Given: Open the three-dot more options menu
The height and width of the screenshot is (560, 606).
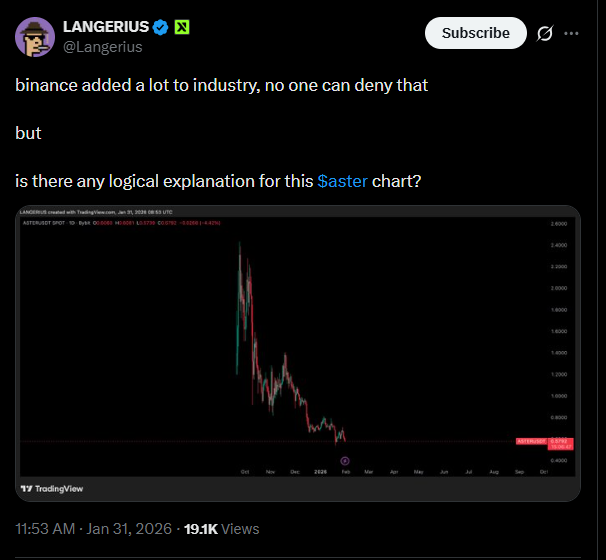Looking at the screenshot, I should click(x=571, y=33).
